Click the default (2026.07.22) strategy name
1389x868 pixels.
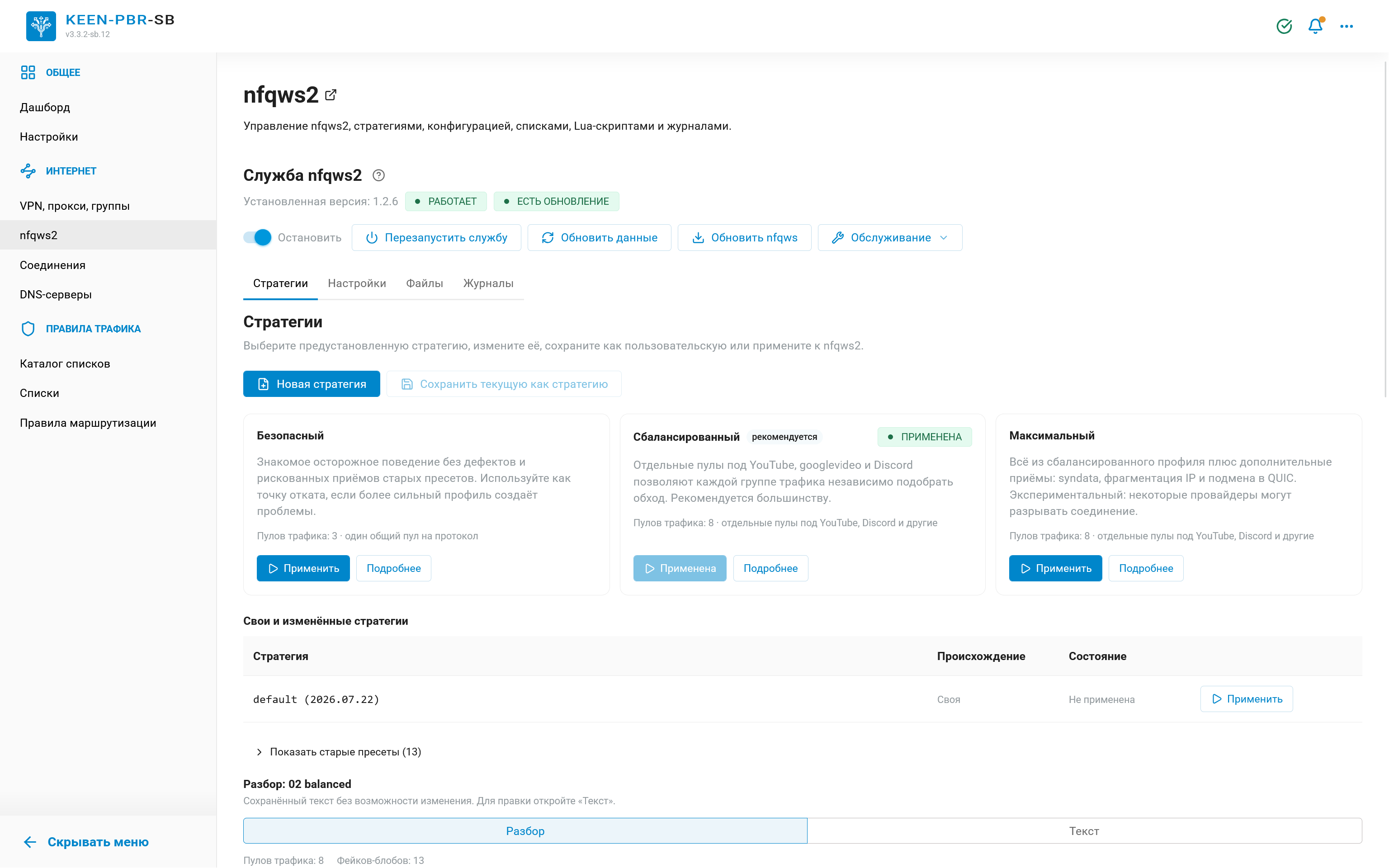tap(316, 699)
